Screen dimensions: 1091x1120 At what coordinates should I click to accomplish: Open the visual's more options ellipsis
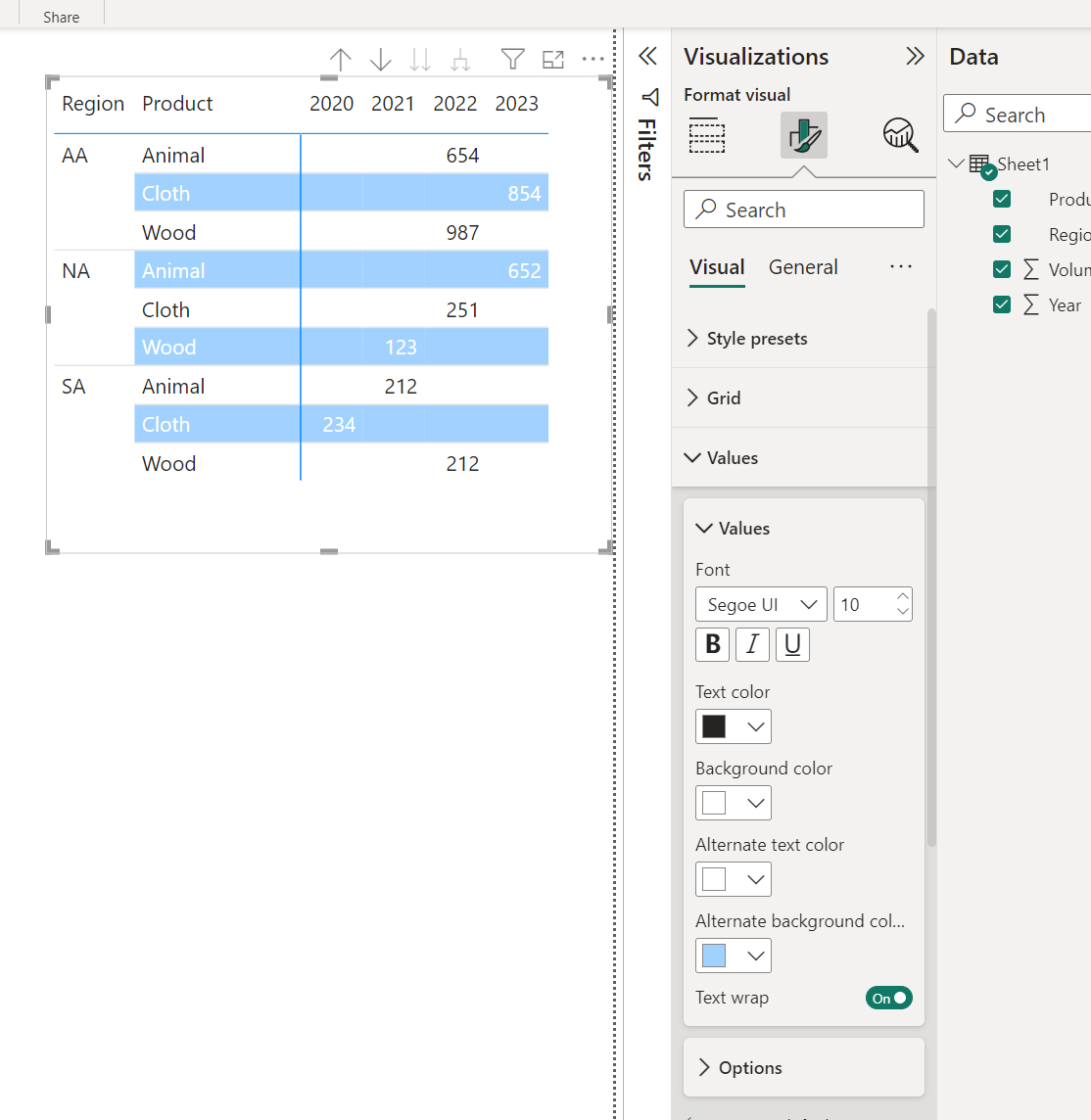[x=593, y=59]
